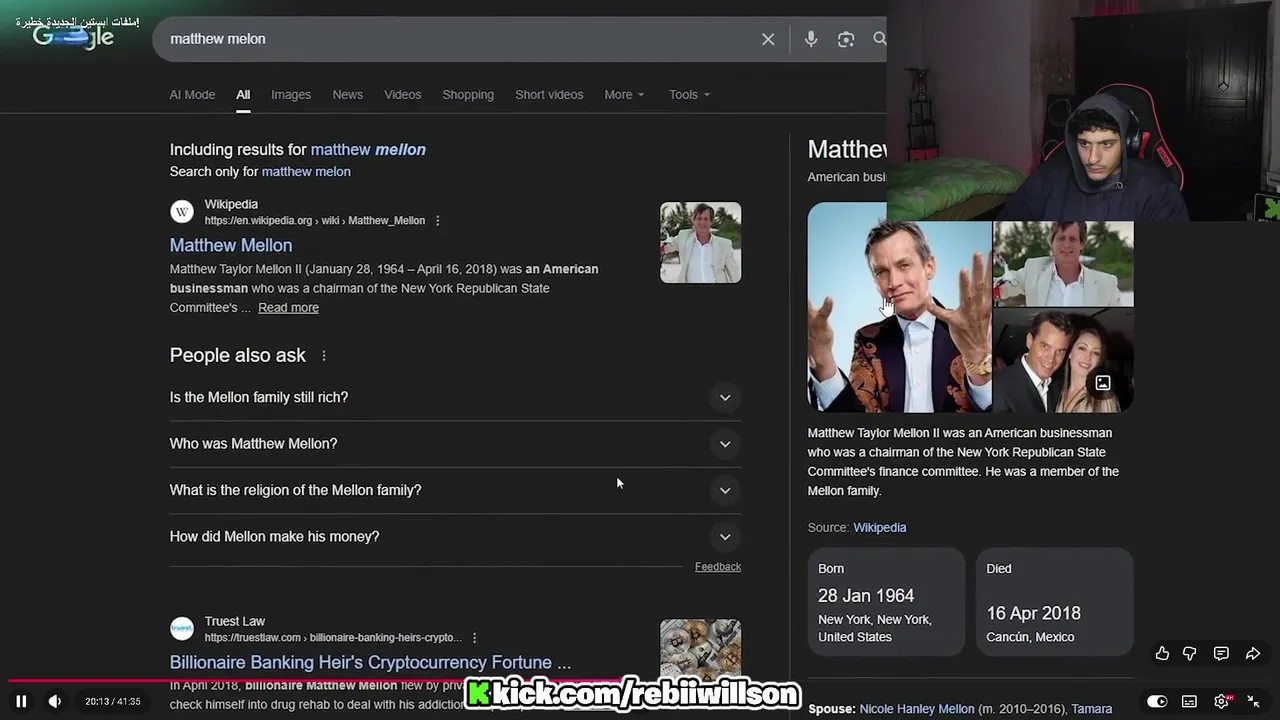
Task: Click the Died '16 Apr 2018' card
Action: 1055,602
